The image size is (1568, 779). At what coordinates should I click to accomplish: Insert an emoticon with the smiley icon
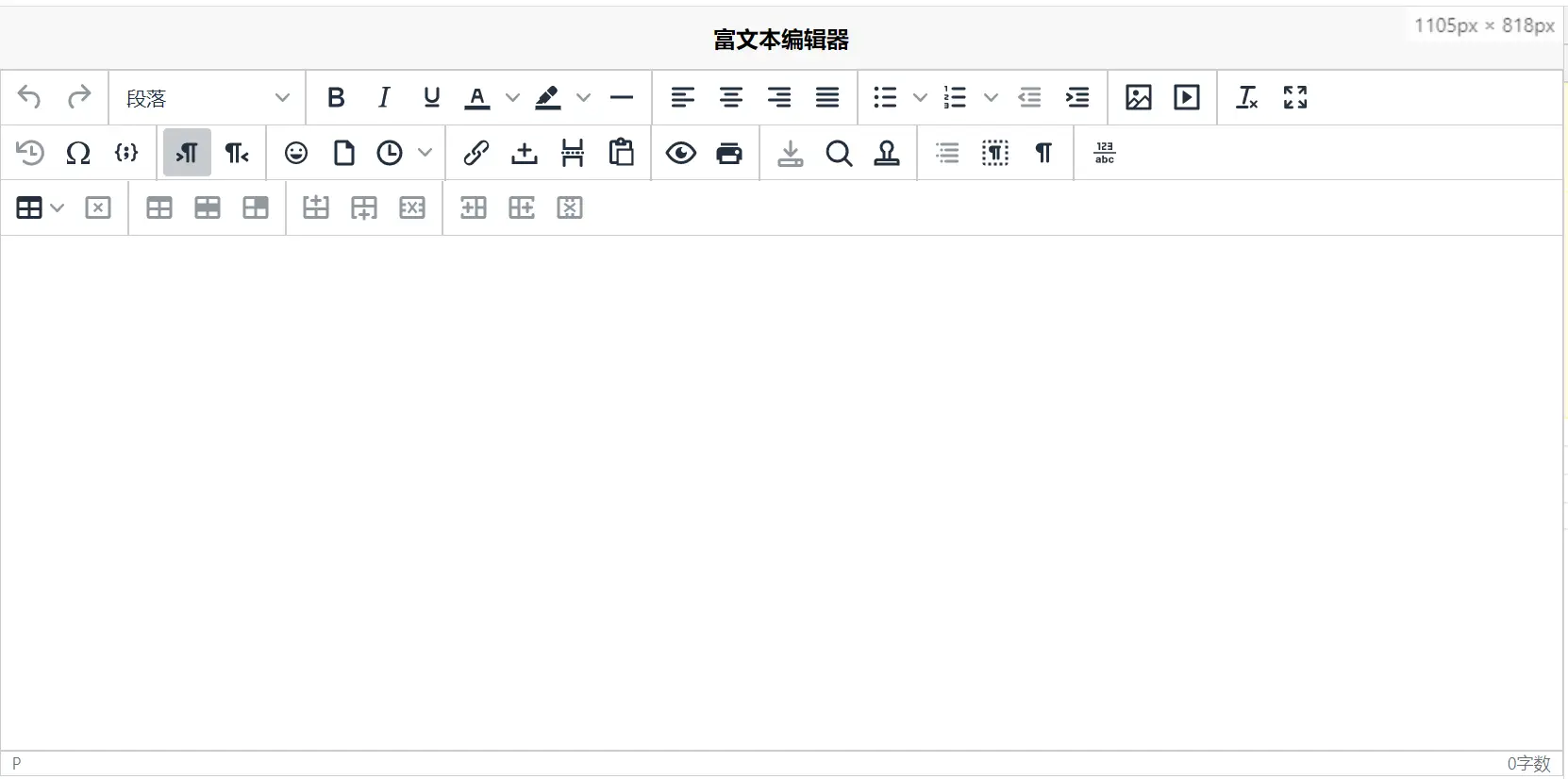tap(296, 153)
